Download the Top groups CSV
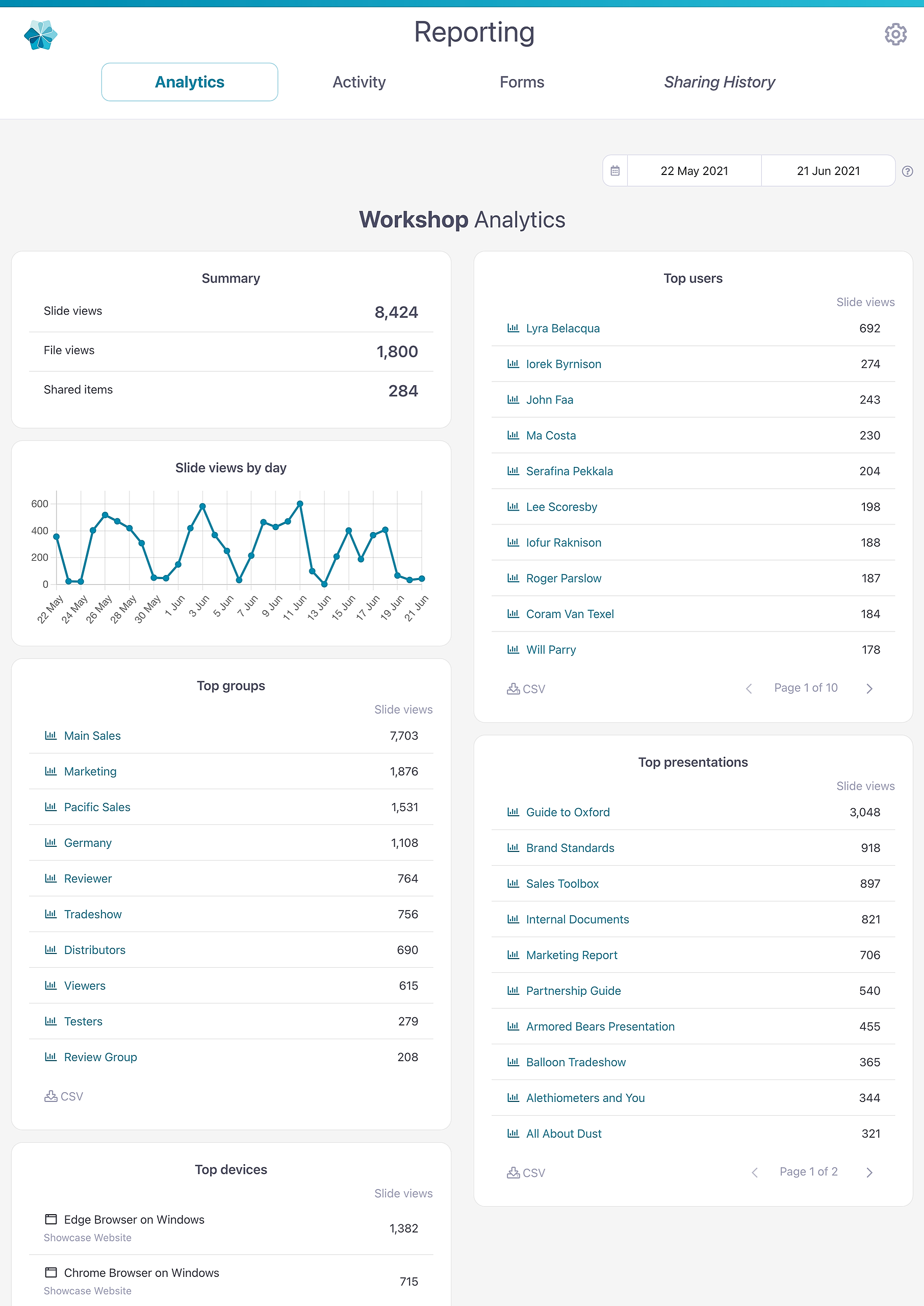Screen dimensions: 924x1306 pos(64,1097)
